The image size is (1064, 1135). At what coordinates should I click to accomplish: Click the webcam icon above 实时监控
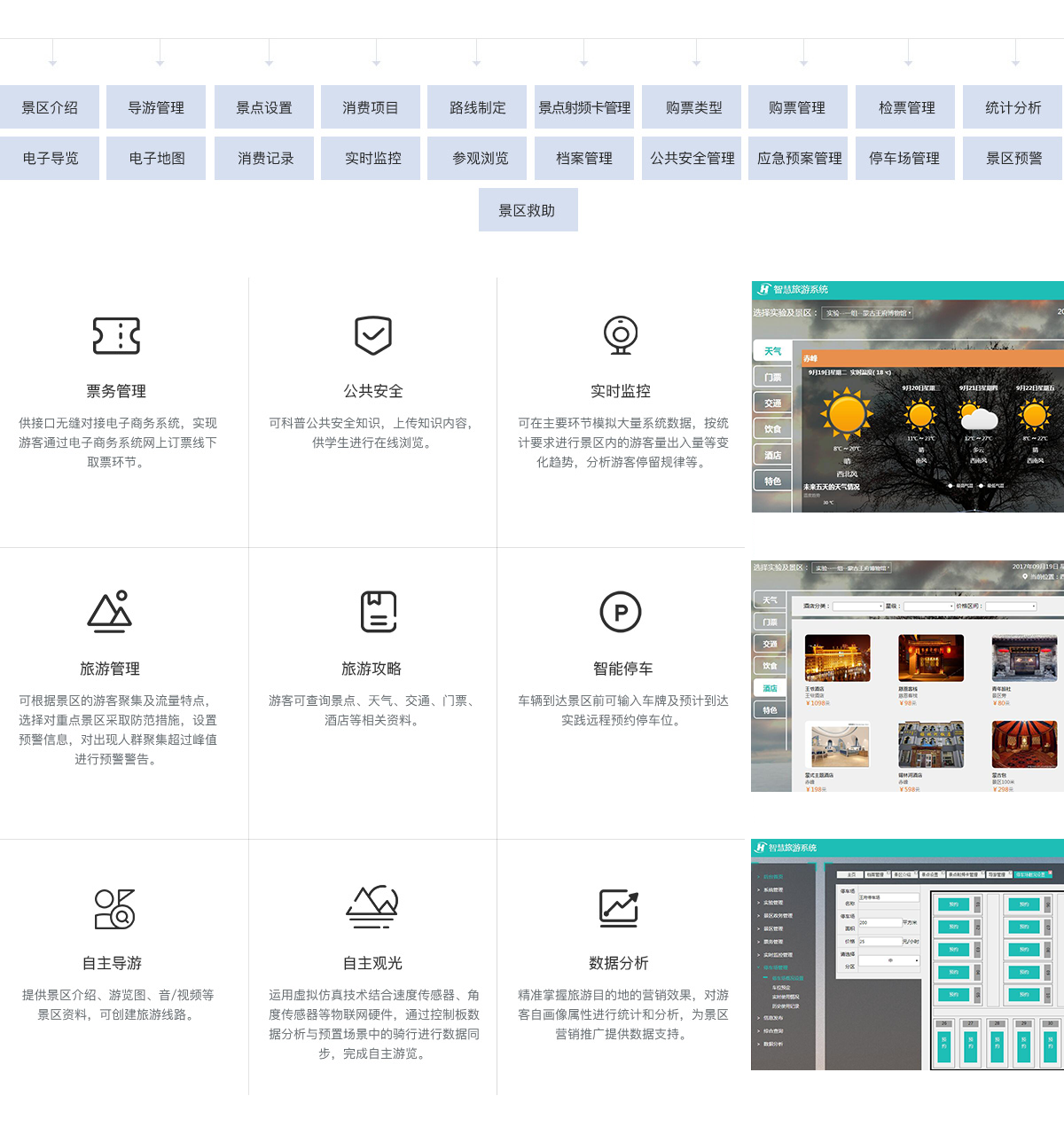621,335
